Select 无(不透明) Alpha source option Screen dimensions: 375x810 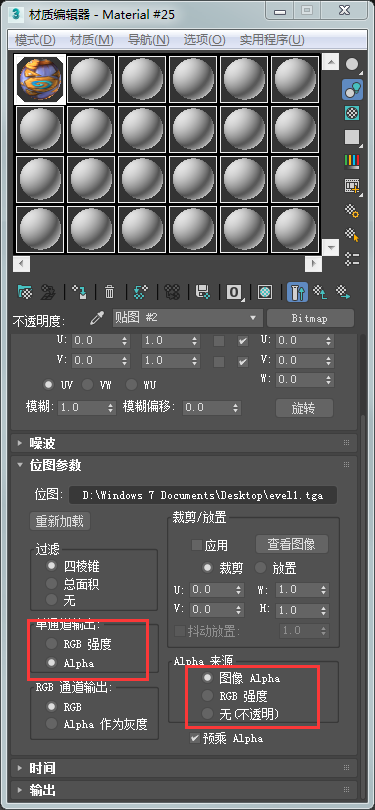[207, 713]
